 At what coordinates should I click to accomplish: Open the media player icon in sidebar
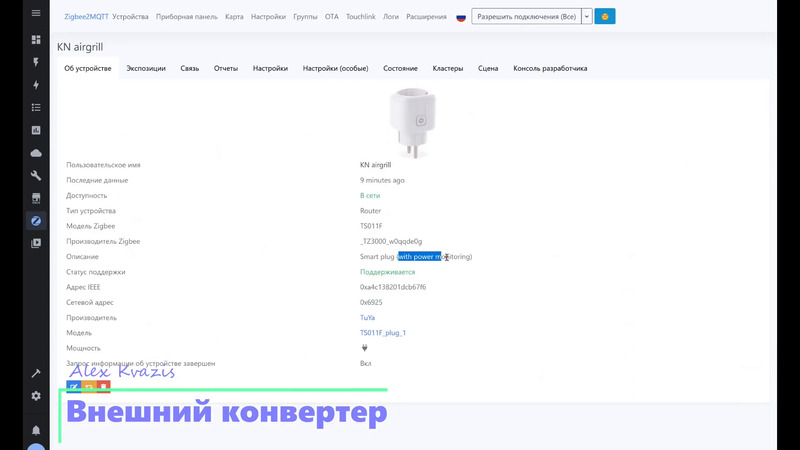click(36, 243)
